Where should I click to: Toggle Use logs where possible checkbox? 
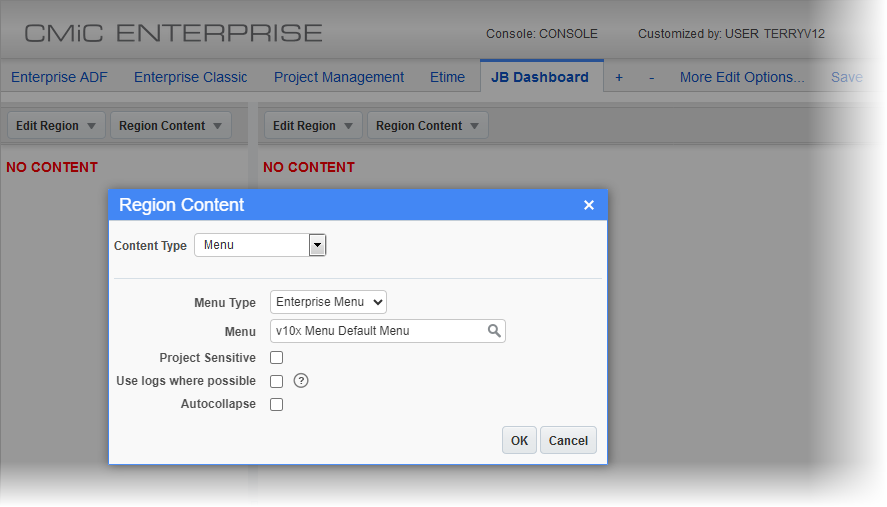tap(277, 381)
